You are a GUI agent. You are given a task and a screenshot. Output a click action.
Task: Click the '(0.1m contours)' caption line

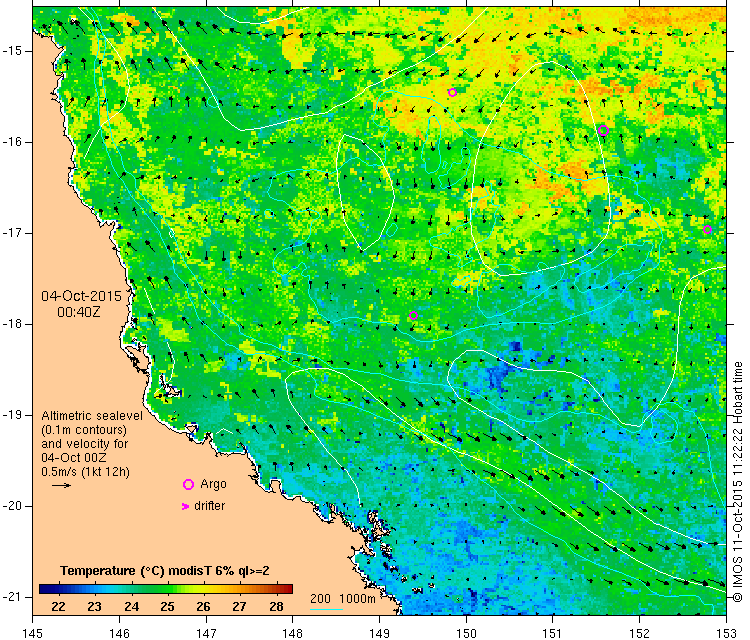pyautogui.click(x=84, y=430)
